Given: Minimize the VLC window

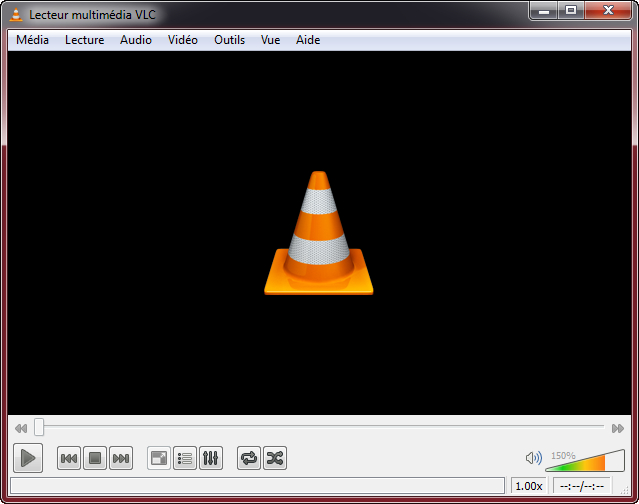Looking at the screenshot, I should tap(544, 11).
